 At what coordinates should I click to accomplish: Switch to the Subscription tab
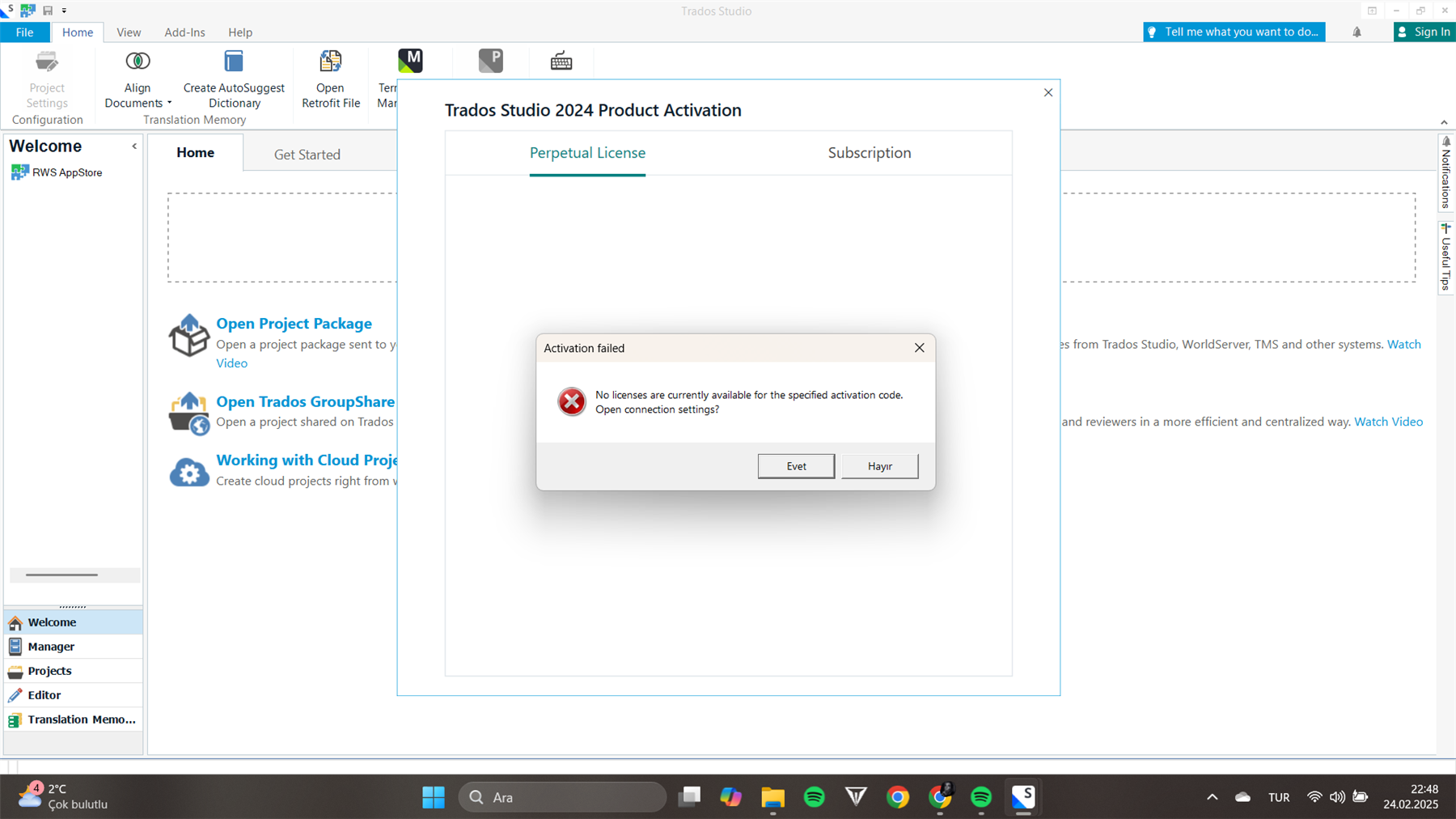pyautogui.click(x=870, y=153)
